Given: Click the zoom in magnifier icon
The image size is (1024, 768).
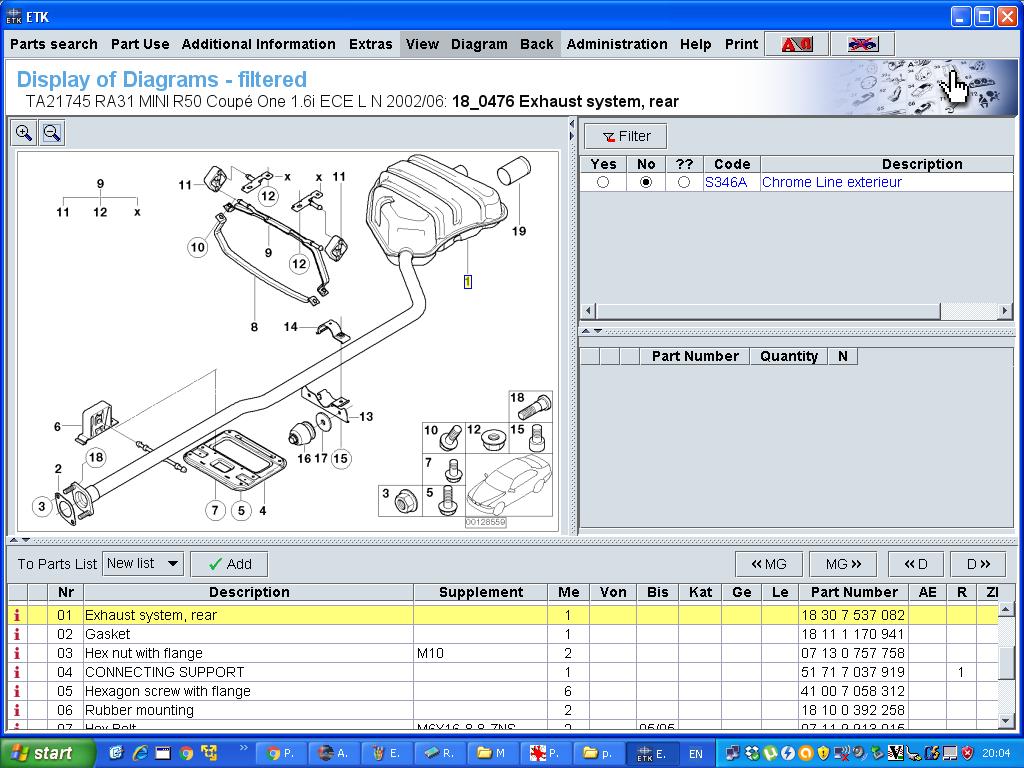Looking at the screenshot, I should 24,133.
